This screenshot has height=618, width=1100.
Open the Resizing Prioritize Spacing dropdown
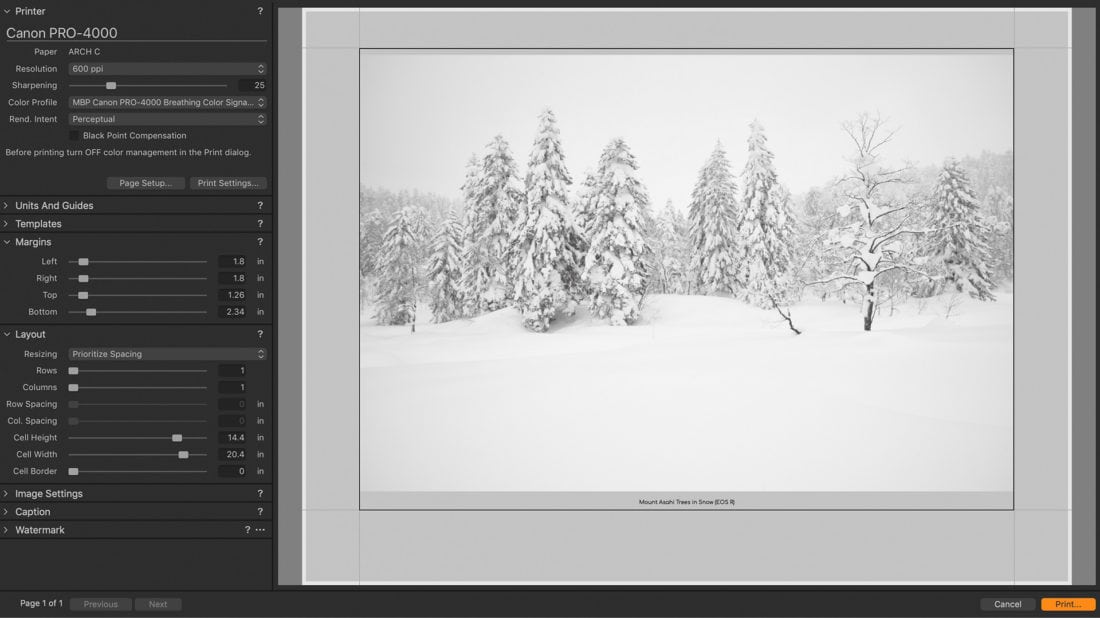pyautogui.click(x=167, y=354)
